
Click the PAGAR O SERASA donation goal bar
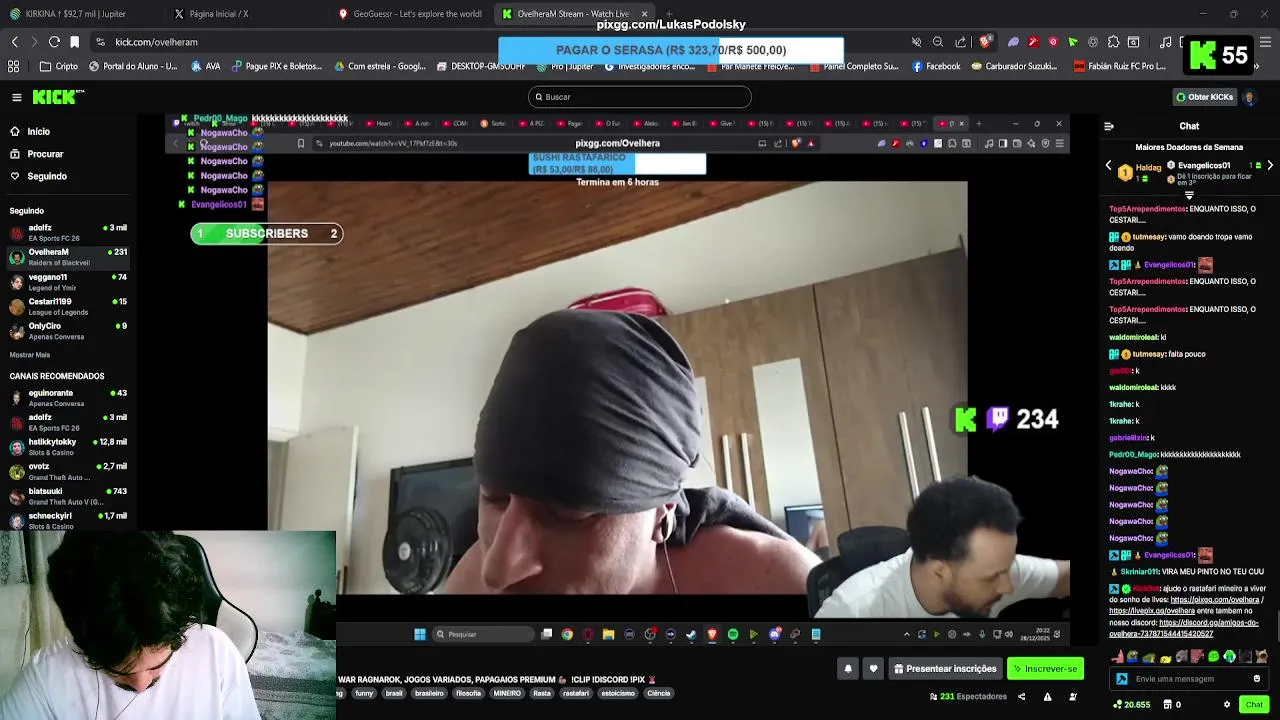click(x=671, y=50)
